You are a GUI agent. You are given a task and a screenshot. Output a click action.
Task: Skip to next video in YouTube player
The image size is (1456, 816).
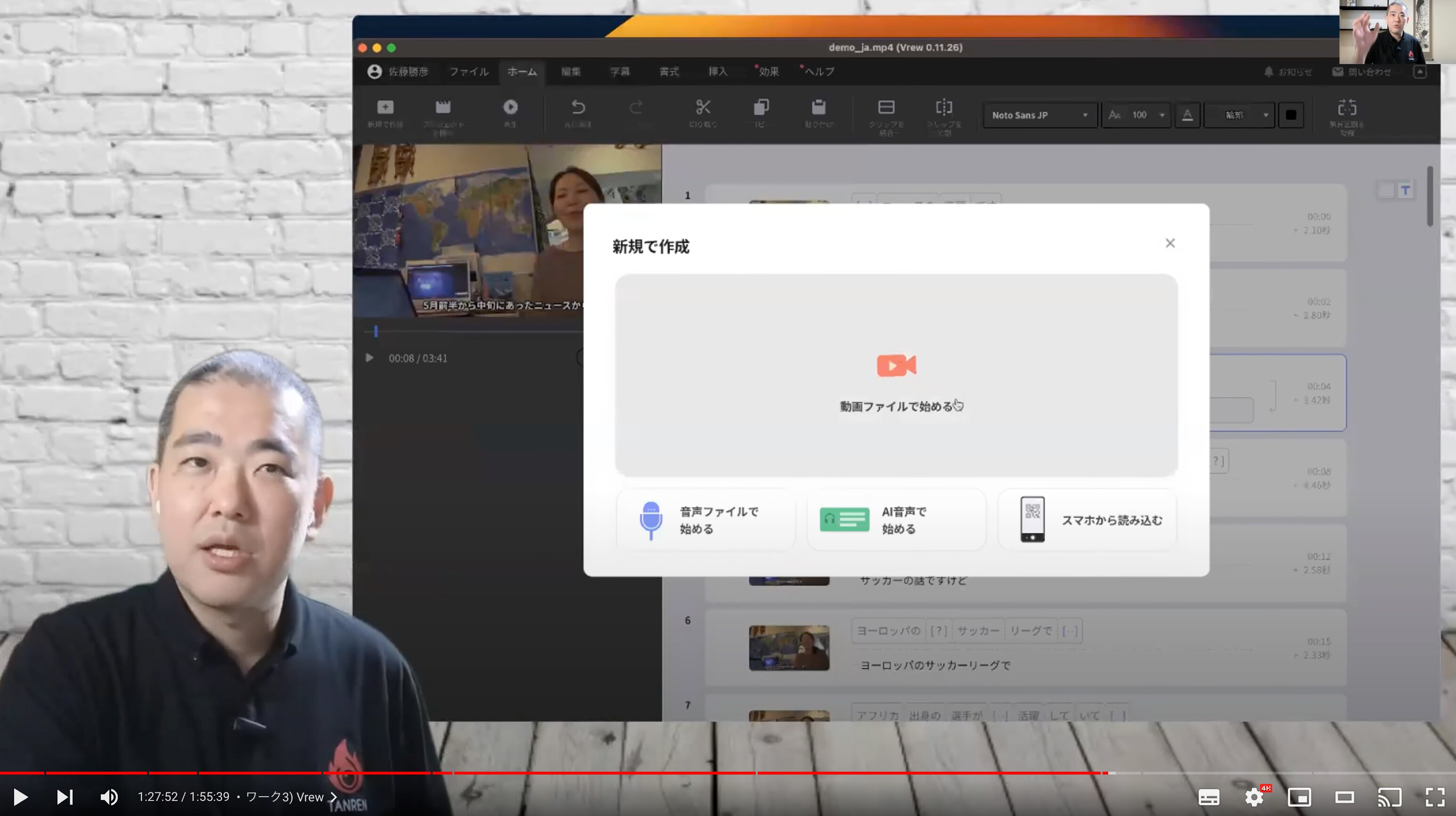point(65,797)
